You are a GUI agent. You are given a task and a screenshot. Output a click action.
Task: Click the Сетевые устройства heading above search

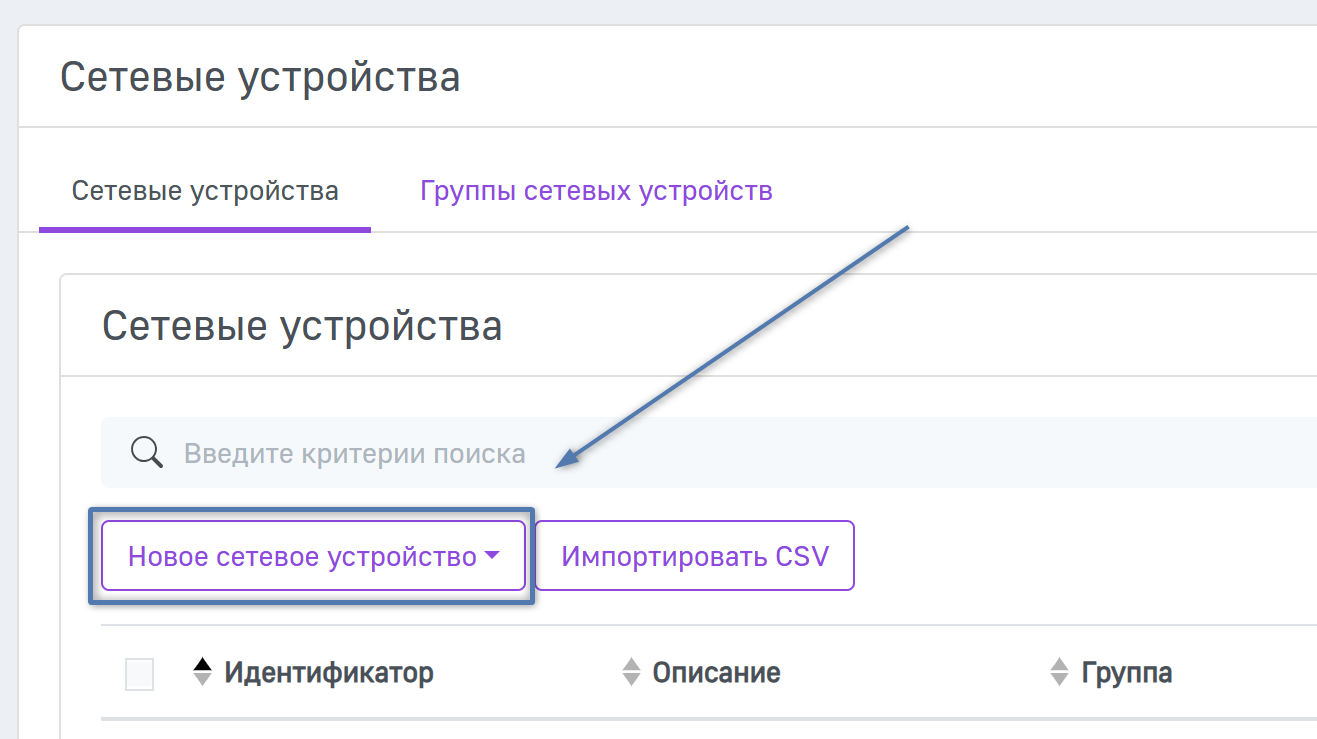(302, 326)
